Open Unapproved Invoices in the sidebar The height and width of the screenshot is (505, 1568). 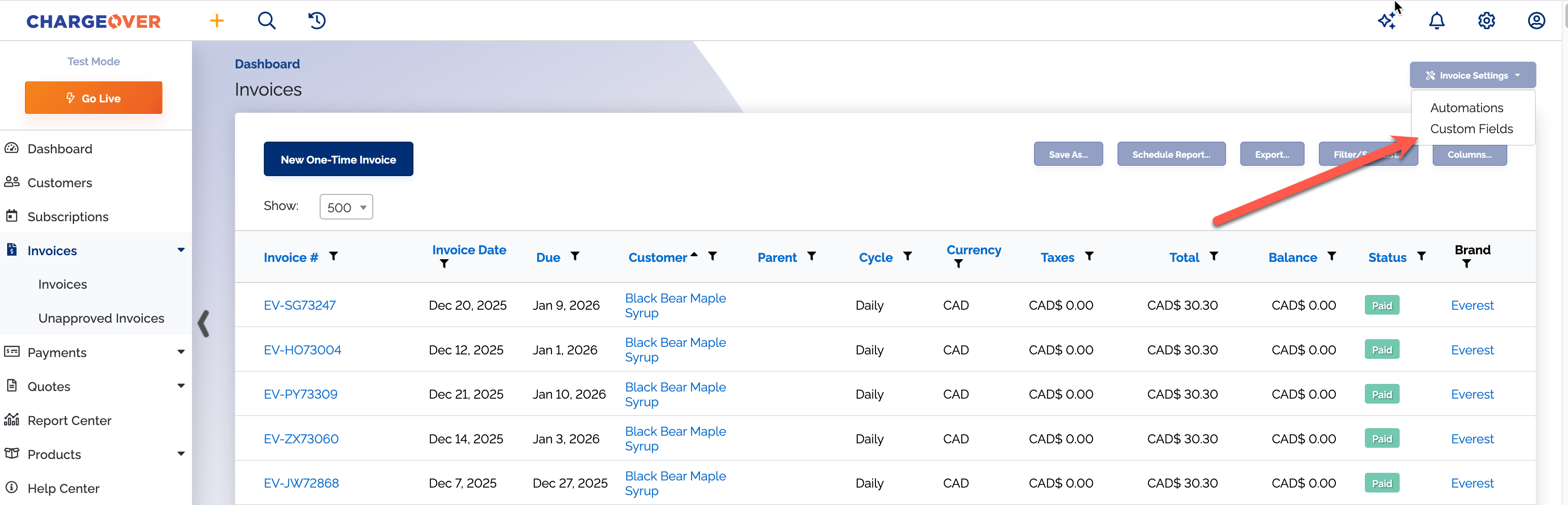(x=101, y=318)
